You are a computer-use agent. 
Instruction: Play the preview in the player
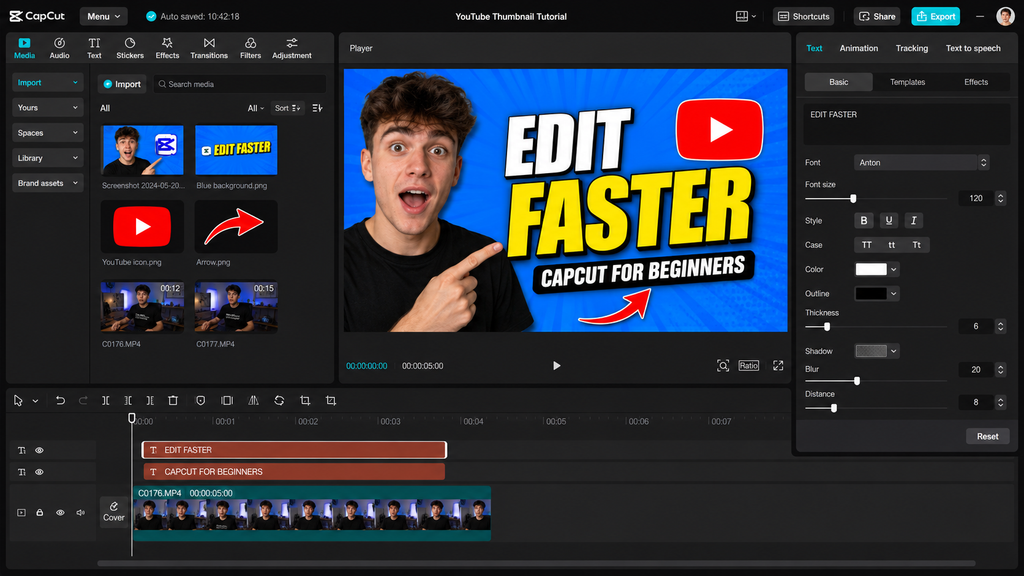556,366
